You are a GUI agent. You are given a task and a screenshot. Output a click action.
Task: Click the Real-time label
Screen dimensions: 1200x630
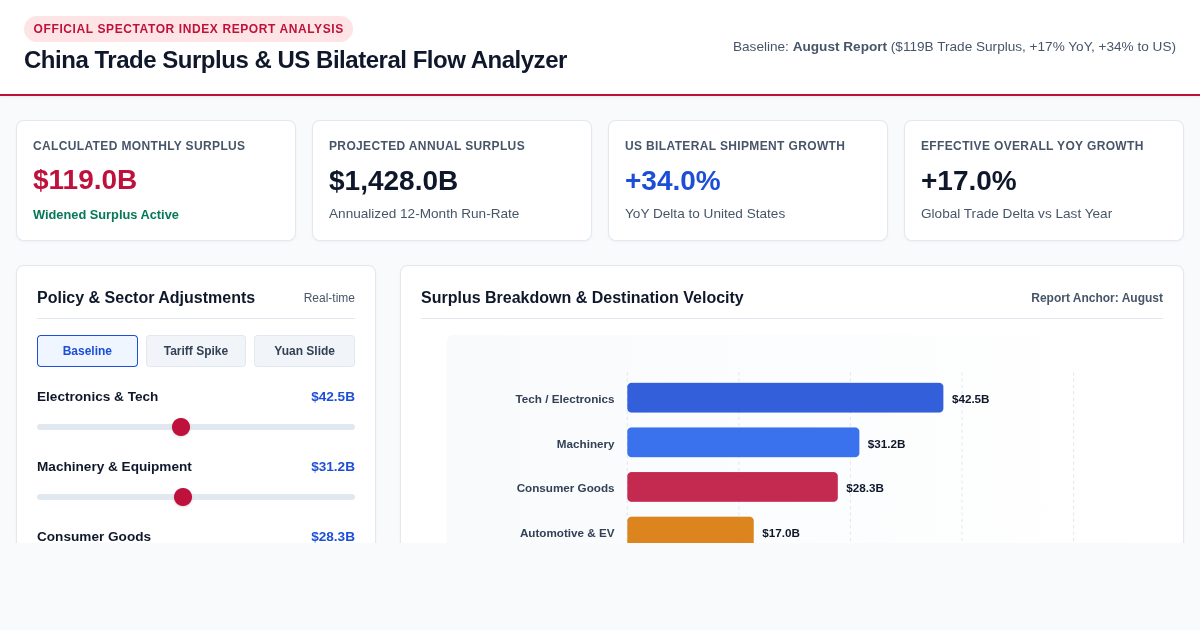(329, 298)
